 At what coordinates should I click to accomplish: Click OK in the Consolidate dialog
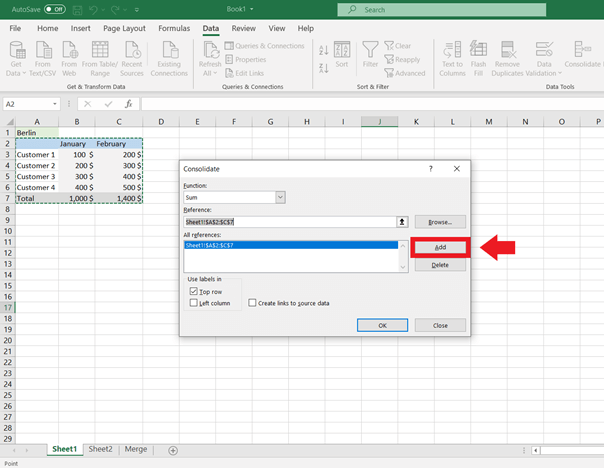[x=382, y=325]
